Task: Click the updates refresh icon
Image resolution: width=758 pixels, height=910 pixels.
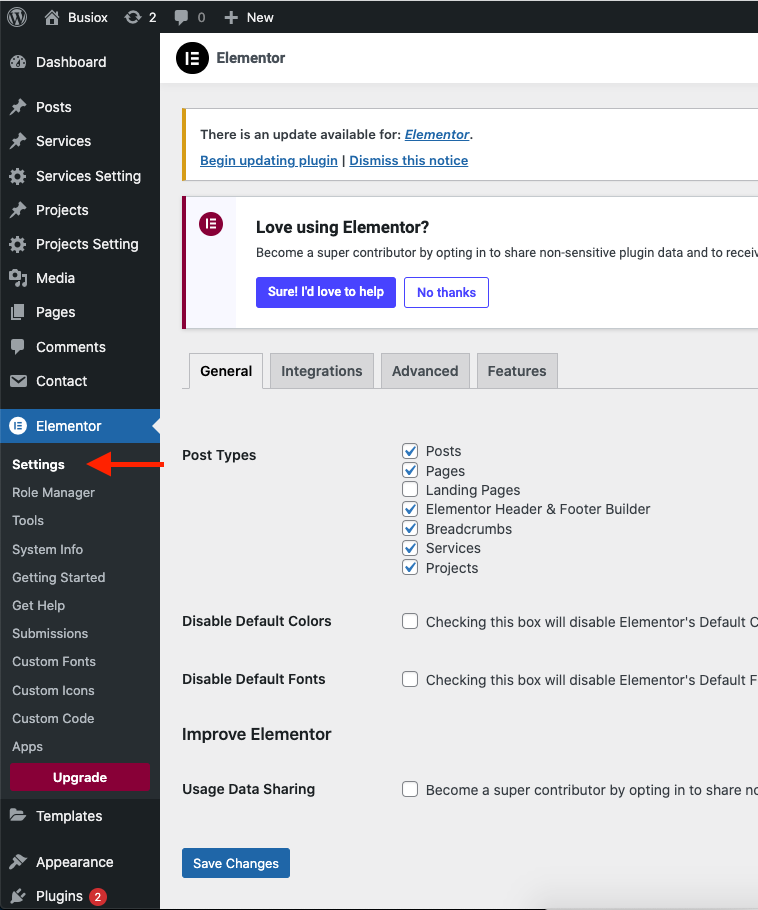Action: tap(132, 17)
